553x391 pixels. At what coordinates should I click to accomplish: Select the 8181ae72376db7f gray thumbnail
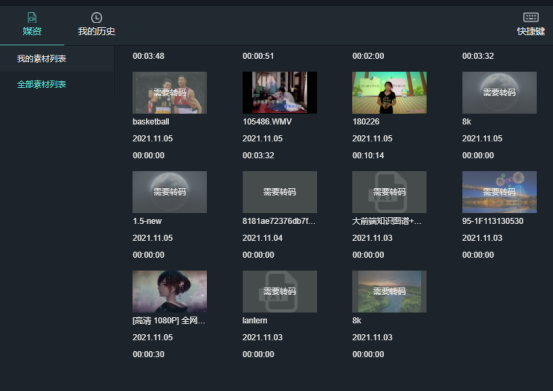click(280, 192)
